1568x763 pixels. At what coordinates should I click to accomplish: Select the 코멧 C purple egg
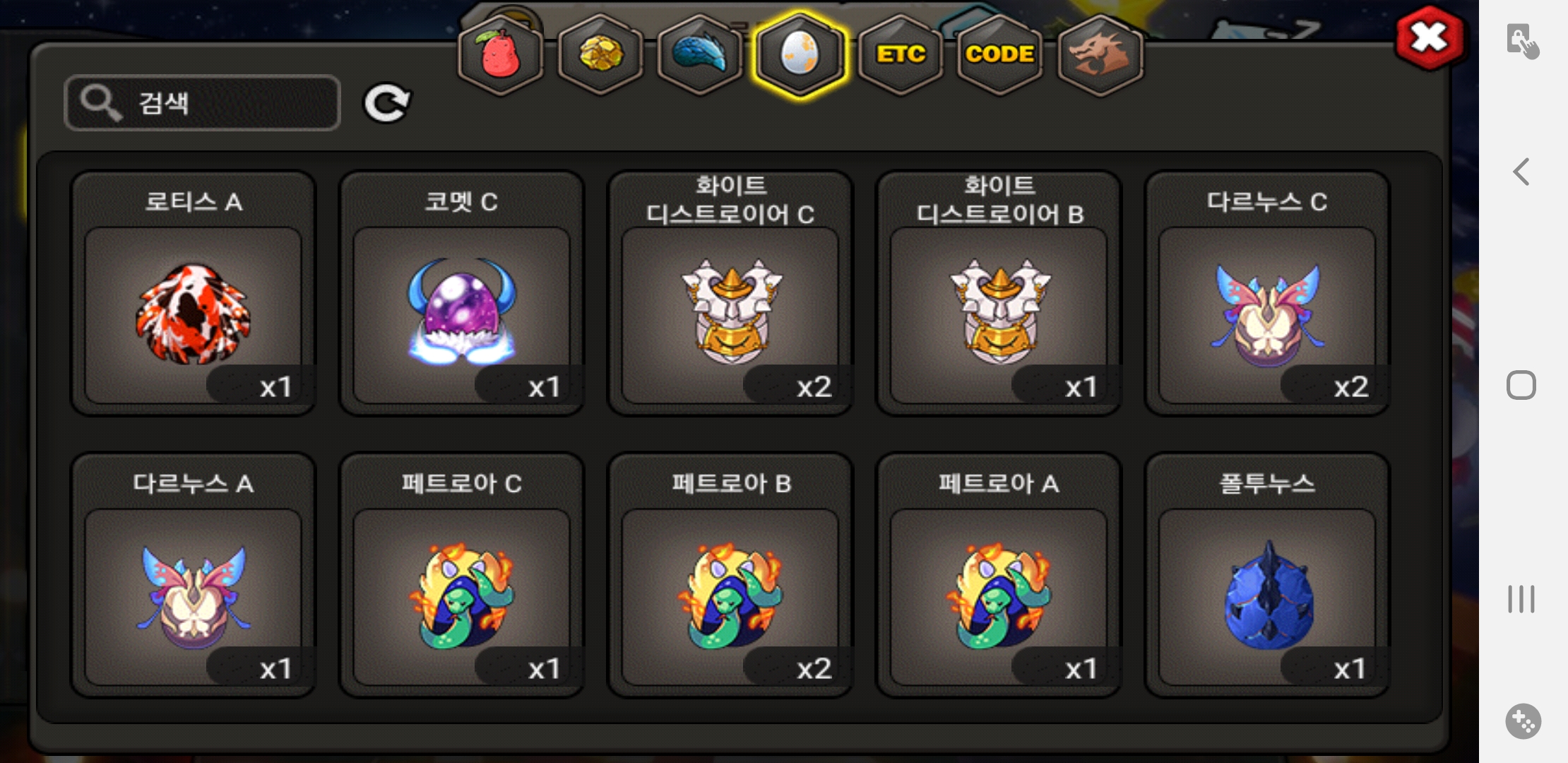(461, 293)
